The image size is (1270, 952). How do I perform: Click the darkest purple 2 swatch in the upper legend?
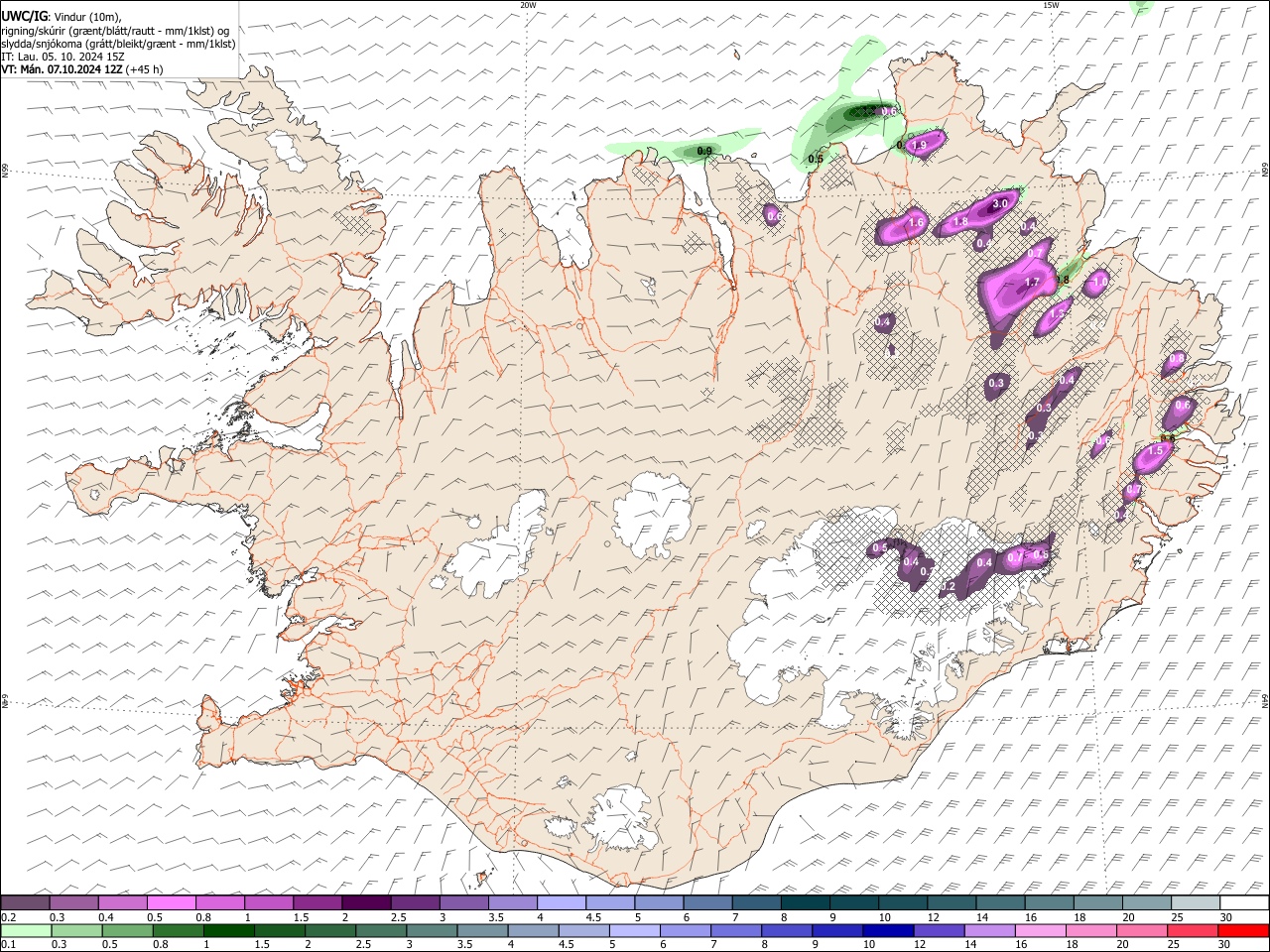(366, 903)
